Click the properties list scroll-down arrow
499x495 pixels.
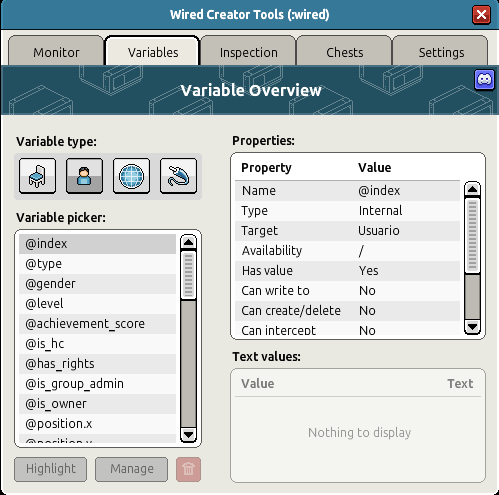[x=472, y=326]
